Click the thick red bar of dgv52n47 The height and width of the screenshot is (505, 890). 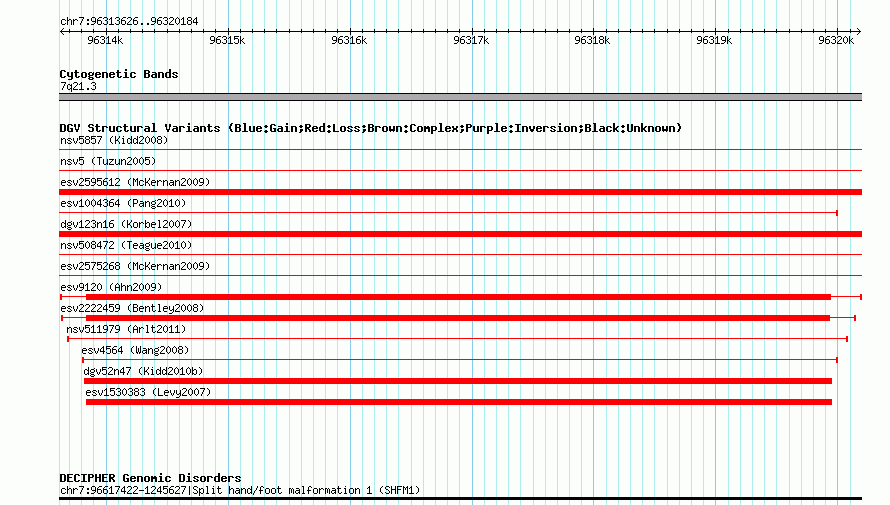tap(457, 381)
